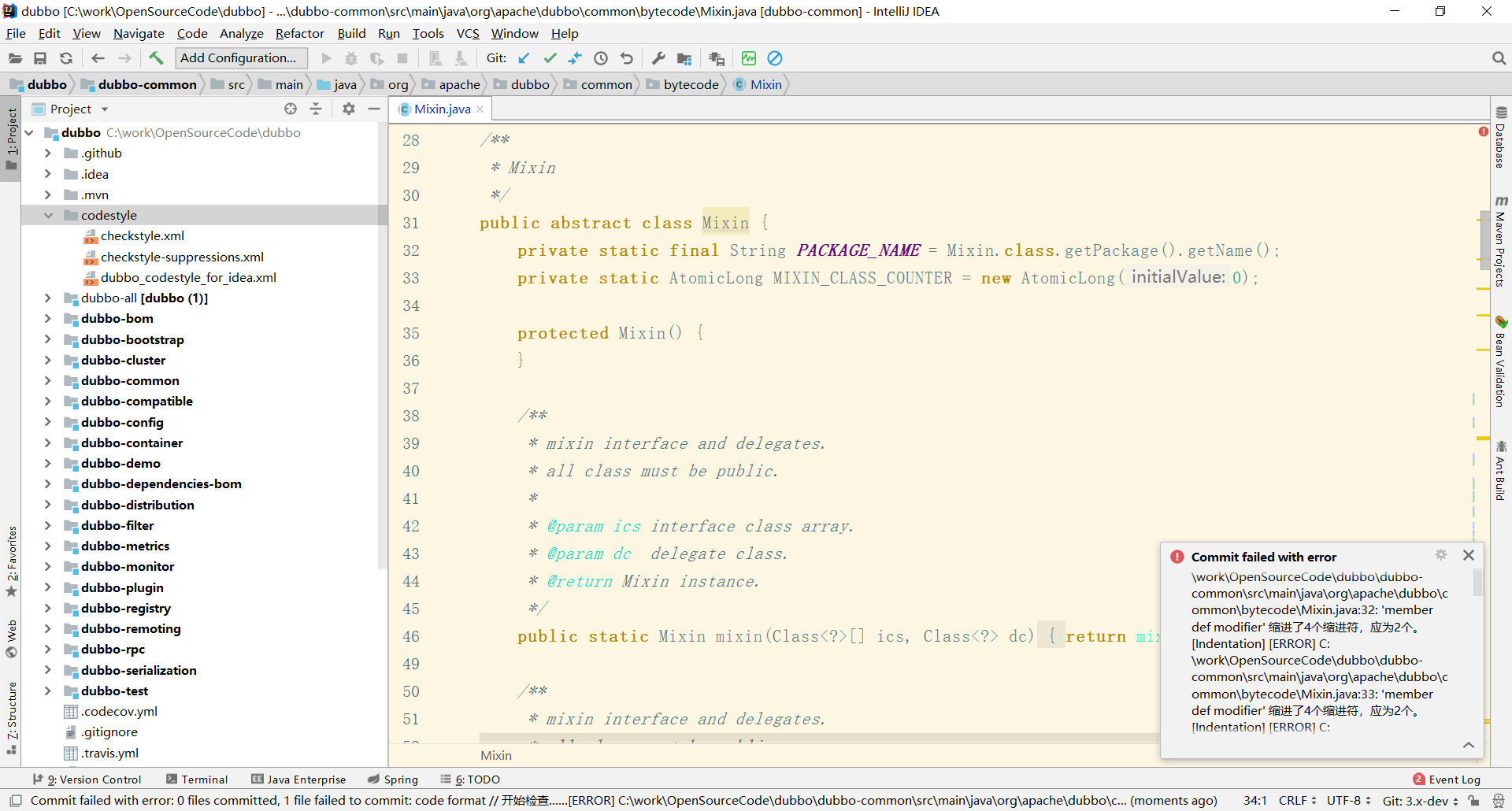
Task: Expand the dubbo-common module
Action: [x=47, y=380]
